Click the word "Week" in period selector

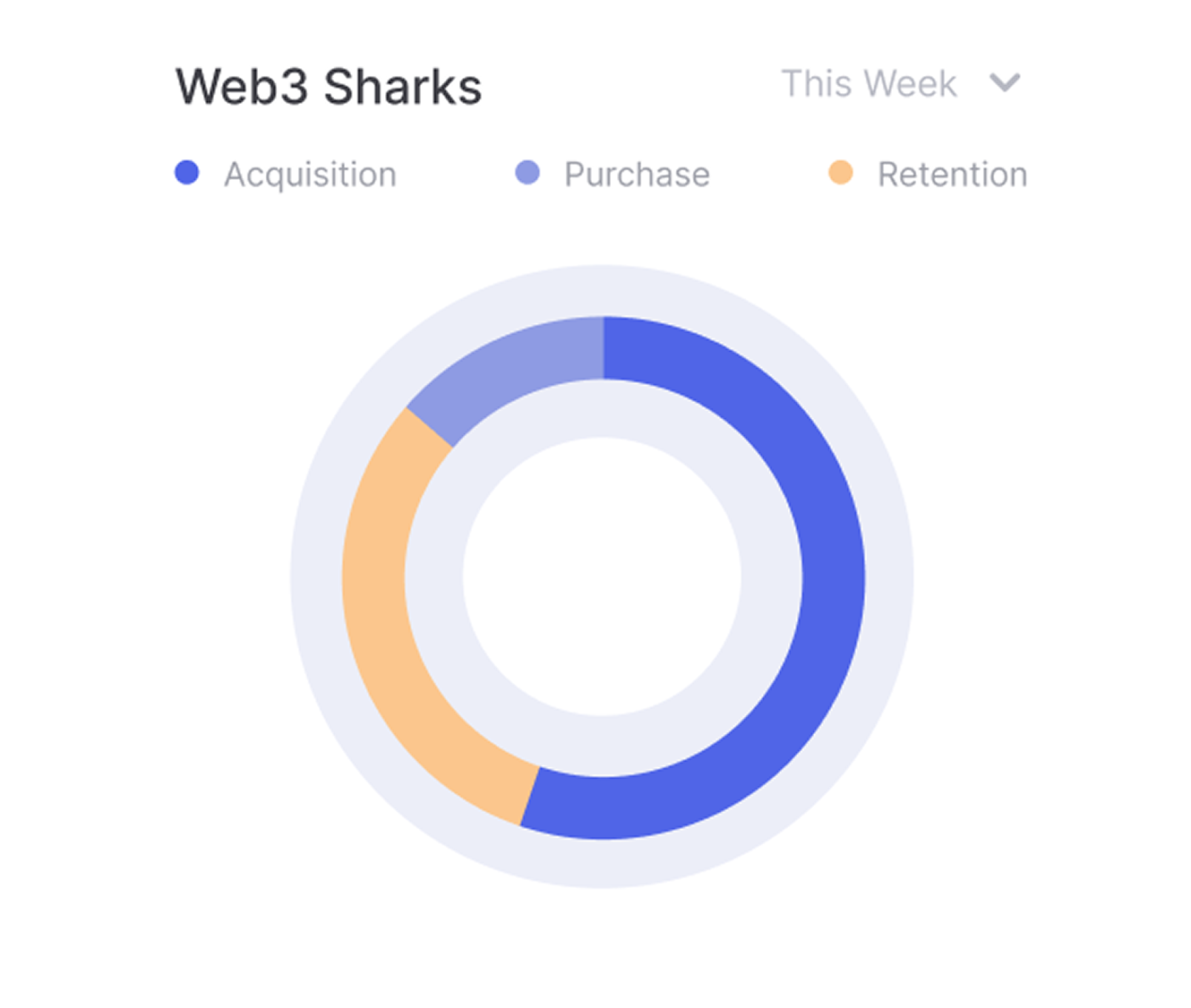[911, 84]
